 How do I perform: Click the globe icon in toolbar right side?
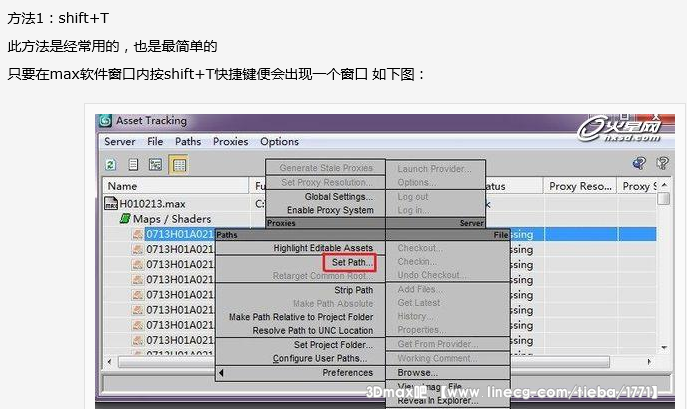(x=639, y=164)
